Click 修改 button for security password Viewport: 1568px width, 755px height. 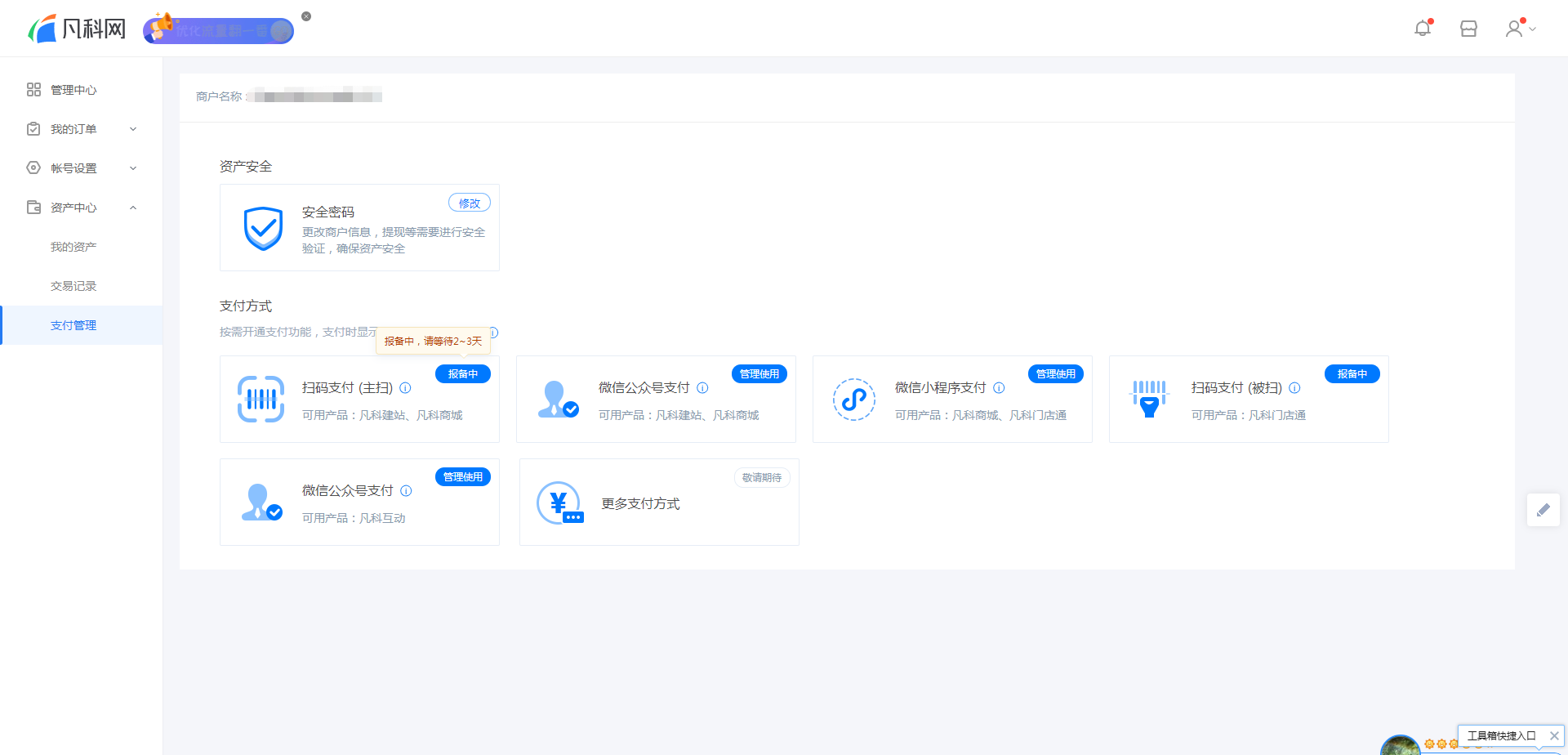click(469, 203)
